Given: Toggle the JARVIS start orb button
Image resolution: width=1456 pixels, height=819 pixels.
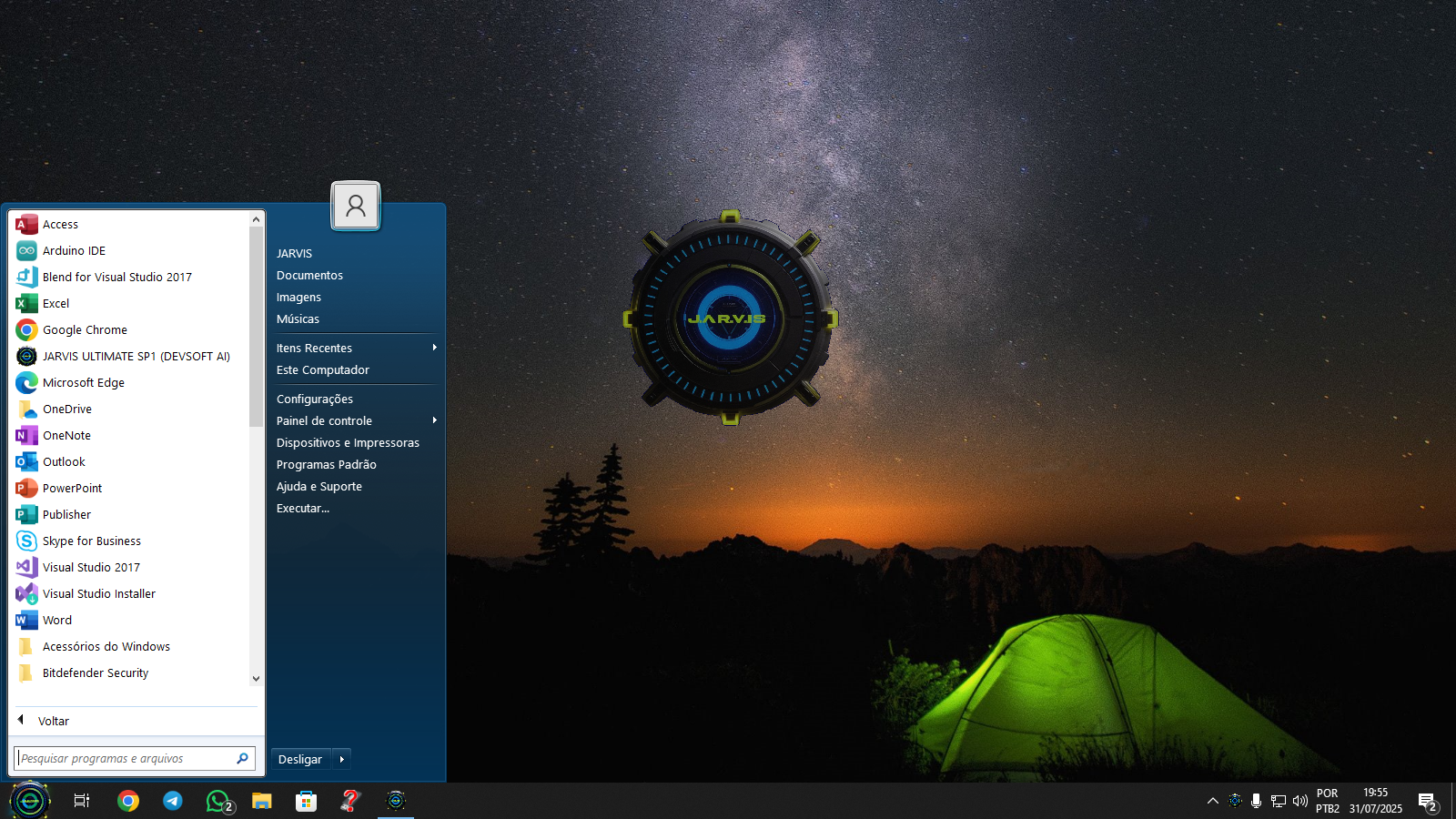Looking at the screenshot, I should 30,801.
